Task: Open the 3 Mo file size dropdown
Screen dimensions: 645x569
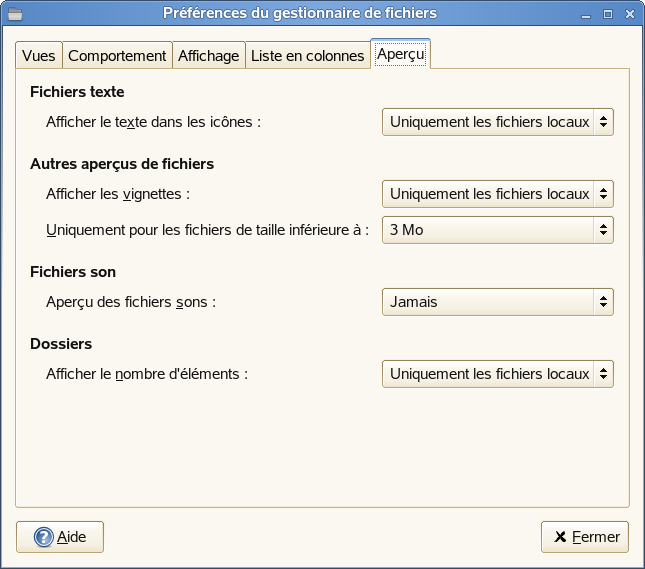Action: [497, 230]
